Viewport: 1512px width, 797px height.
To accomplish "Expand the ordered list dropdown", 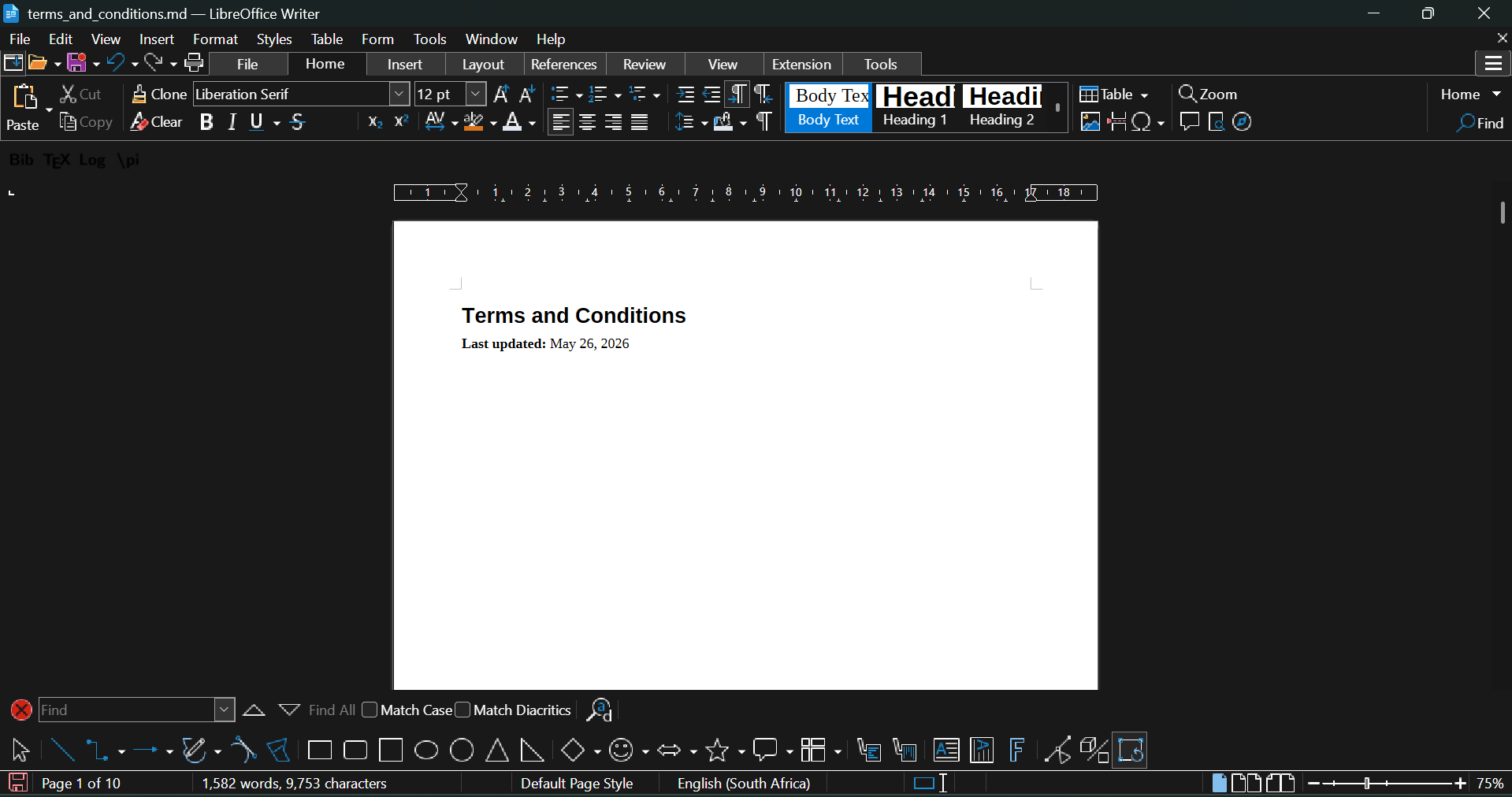I will coord(617,96).
